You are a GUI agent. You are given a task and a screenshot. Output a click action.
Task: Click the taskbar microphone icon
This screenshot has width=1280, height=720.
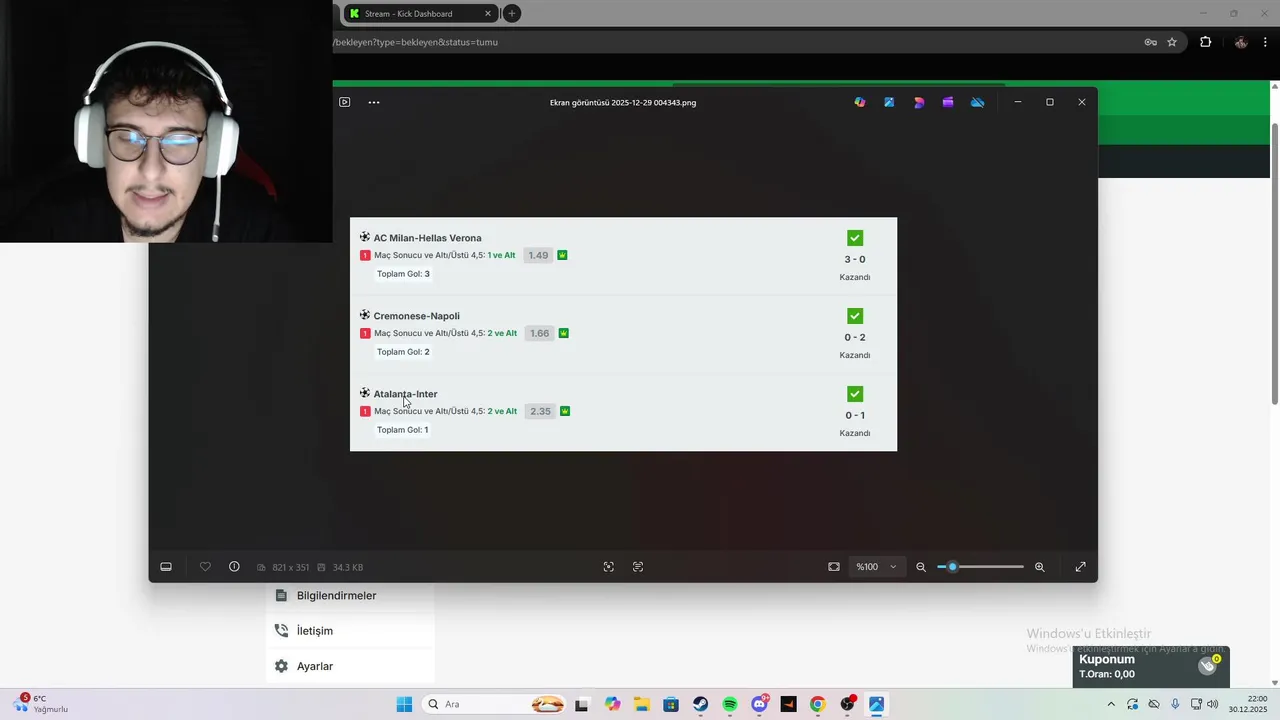click(x=1175, y=704)
